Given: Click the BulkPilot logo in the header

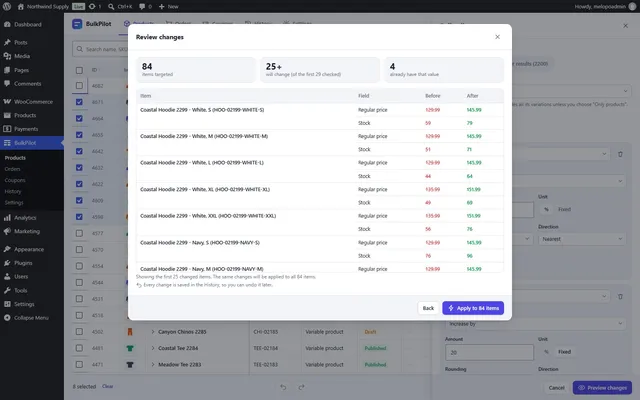Looking at the screenshot, I should pyautogui.click(x=77, y=24).
